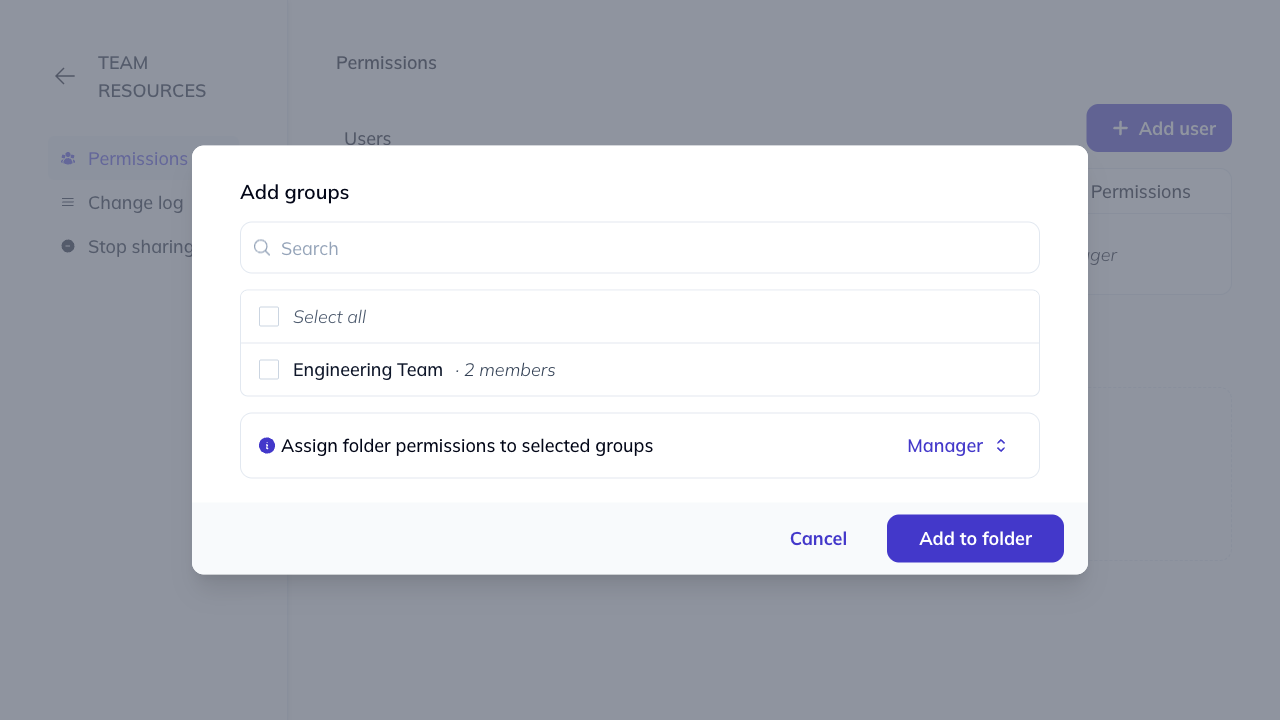Open Change log from the sidebar
This screenshot has width=1280, height=720.
coord(136,202)
